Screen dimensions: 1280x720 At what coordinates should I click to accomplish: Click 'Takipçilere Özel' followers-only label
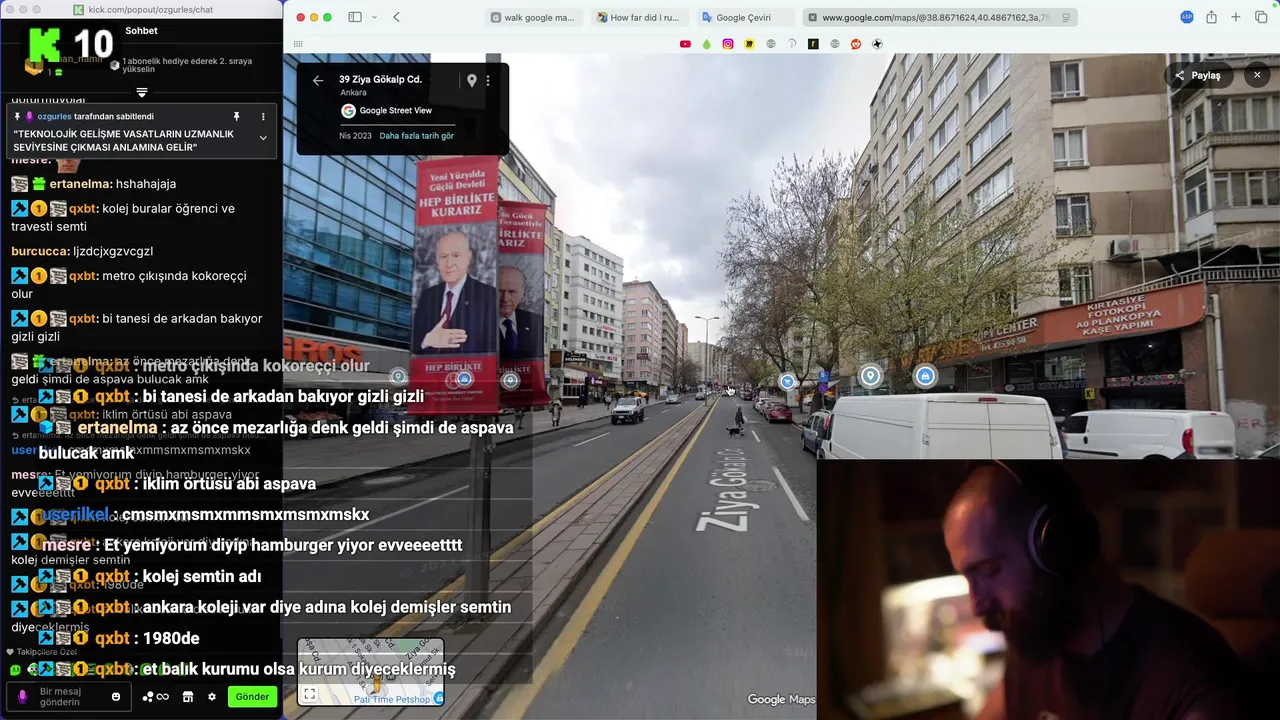pyautogui.click(x=45, y=652)
